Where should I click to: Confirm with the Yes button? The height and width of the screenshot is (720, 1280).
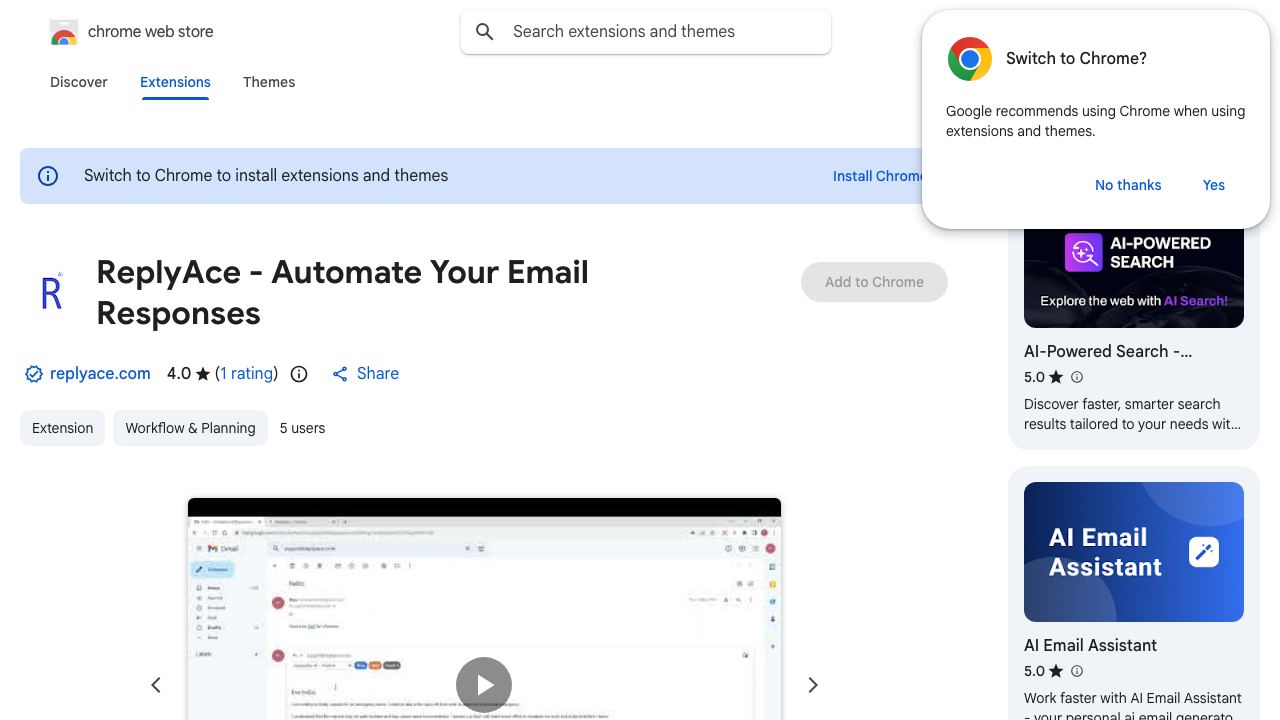click(x=1214, y=185)
